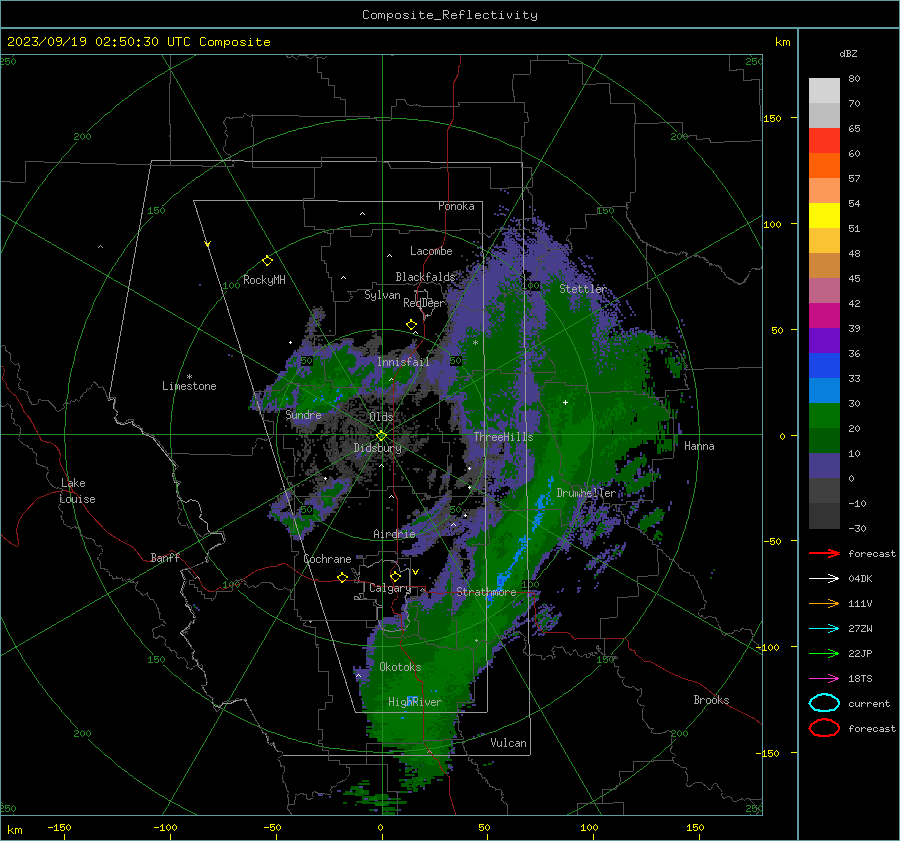Click the dBZ legend heading
The image size is (900, 841).
848,54
